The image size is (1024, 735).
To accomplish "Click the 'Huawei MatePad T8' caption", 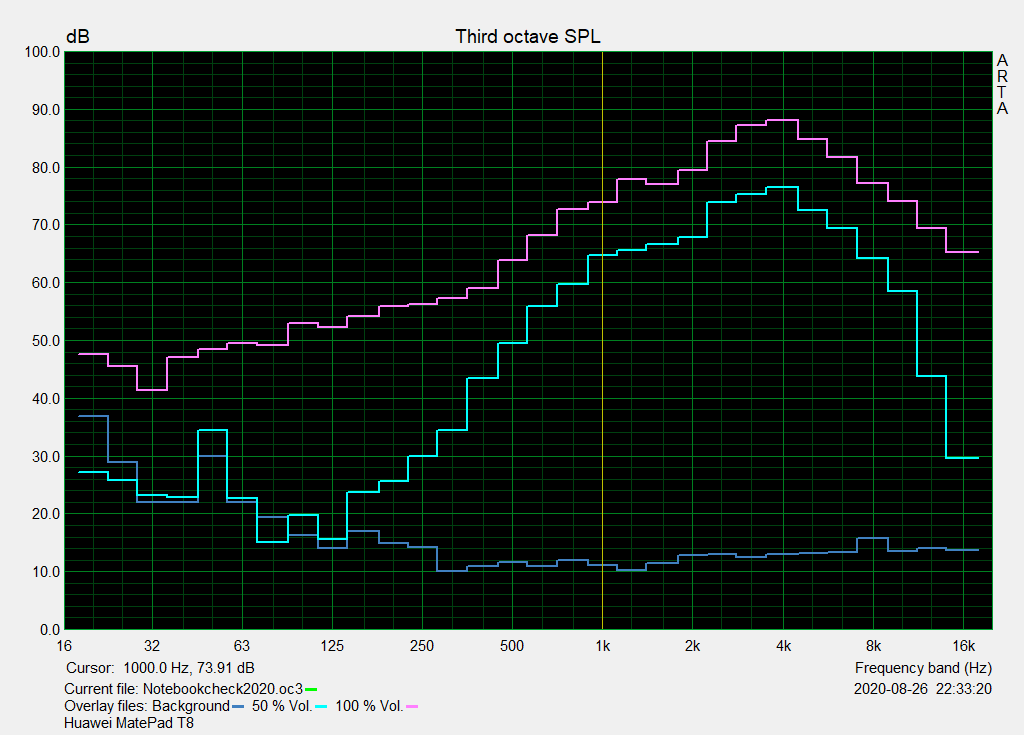I will [129, 723].
